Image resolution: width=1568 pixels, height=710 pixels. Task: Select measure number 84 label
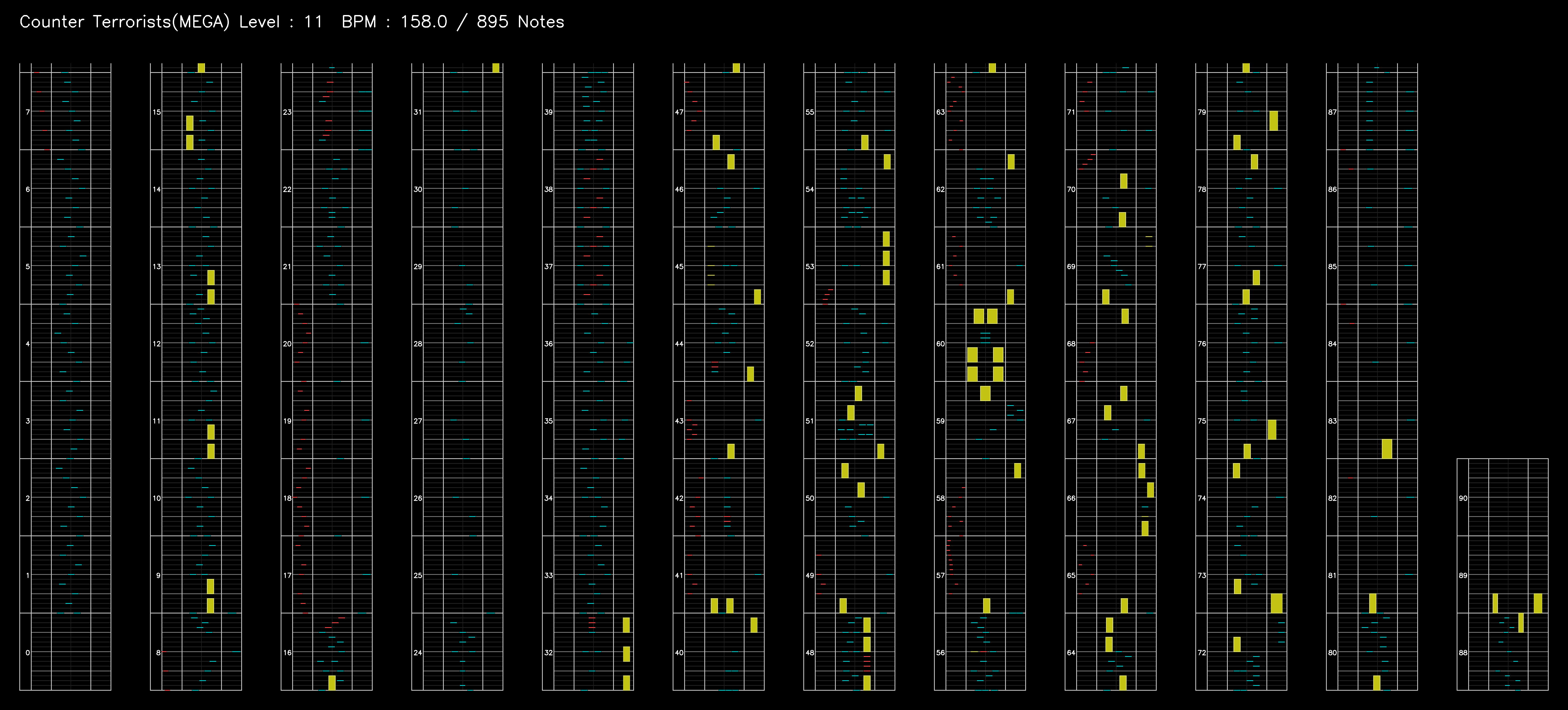click(1332, 344)
